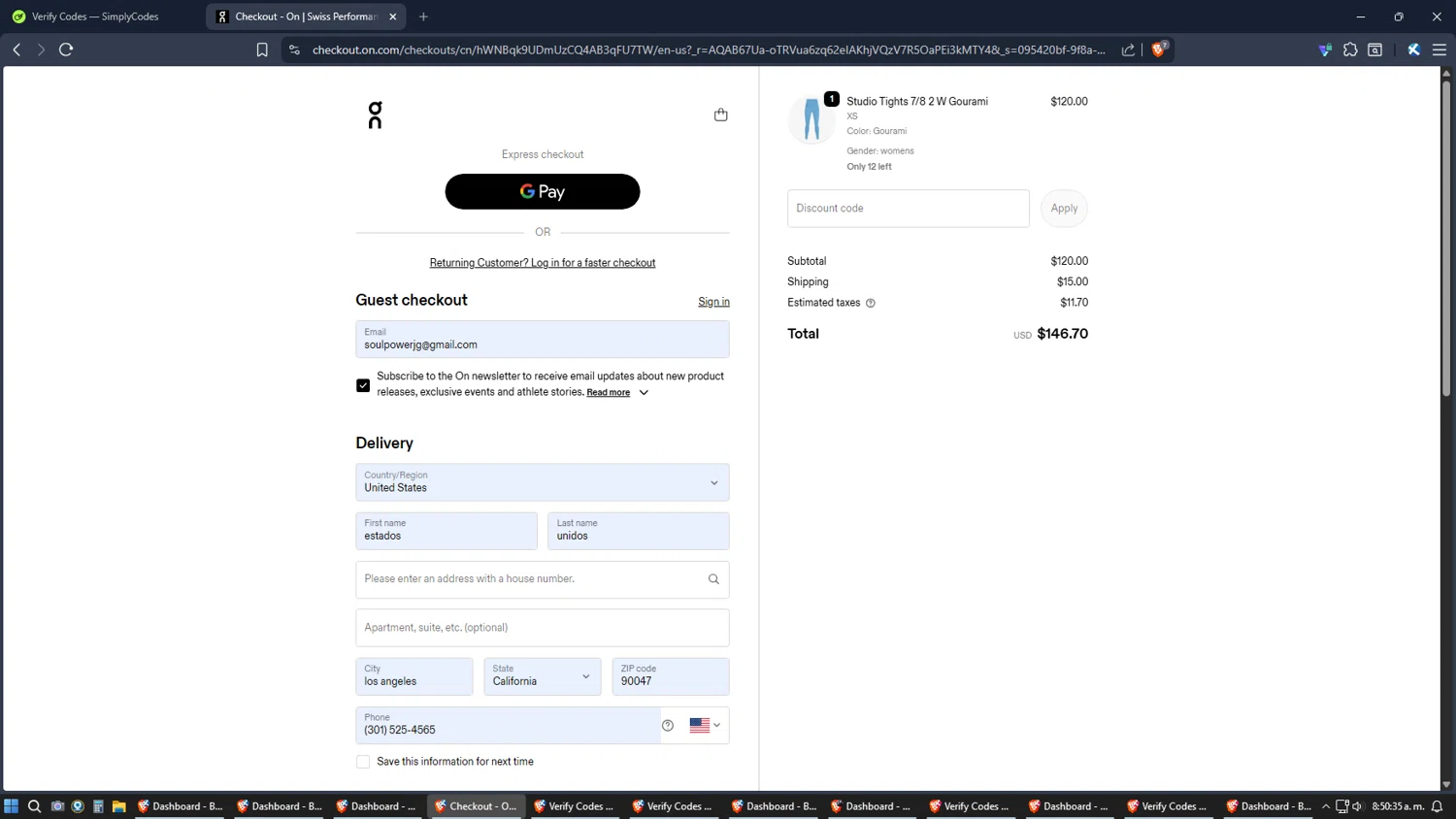Open the Brave Shields lion icon
The height and width of the screenshot is (819, 1456).
click(x=1159, y=49)
